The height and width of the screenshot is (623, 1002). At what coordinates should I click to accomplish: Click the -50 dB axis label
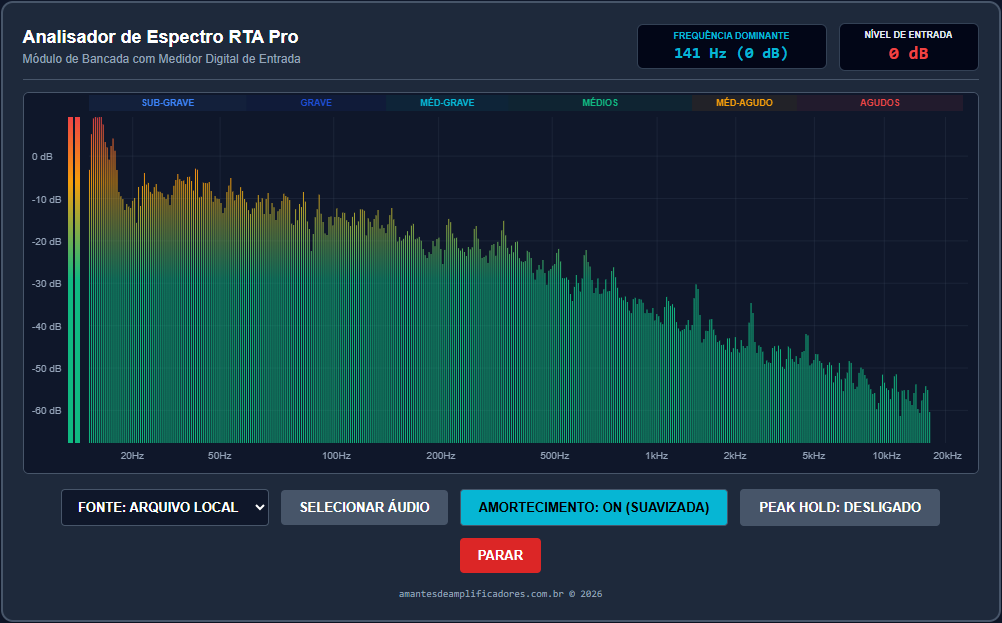click(x=46, y=369)
